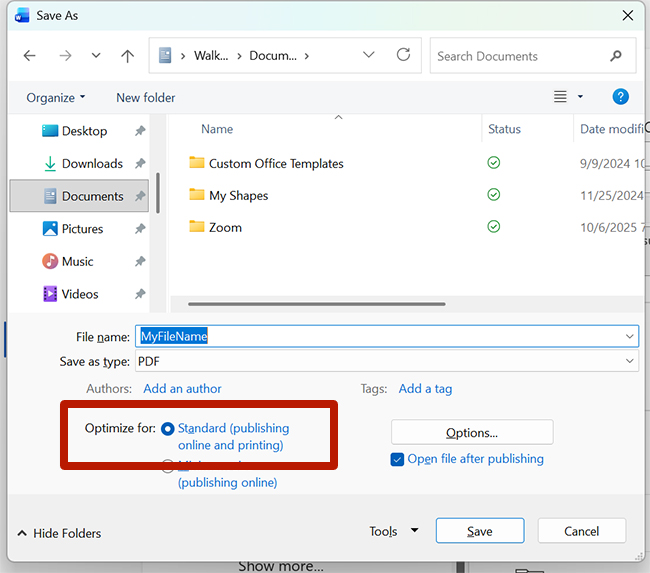Click Add a tag link
The width and height of the screenshot is (650, 573).
coord(425,388)
